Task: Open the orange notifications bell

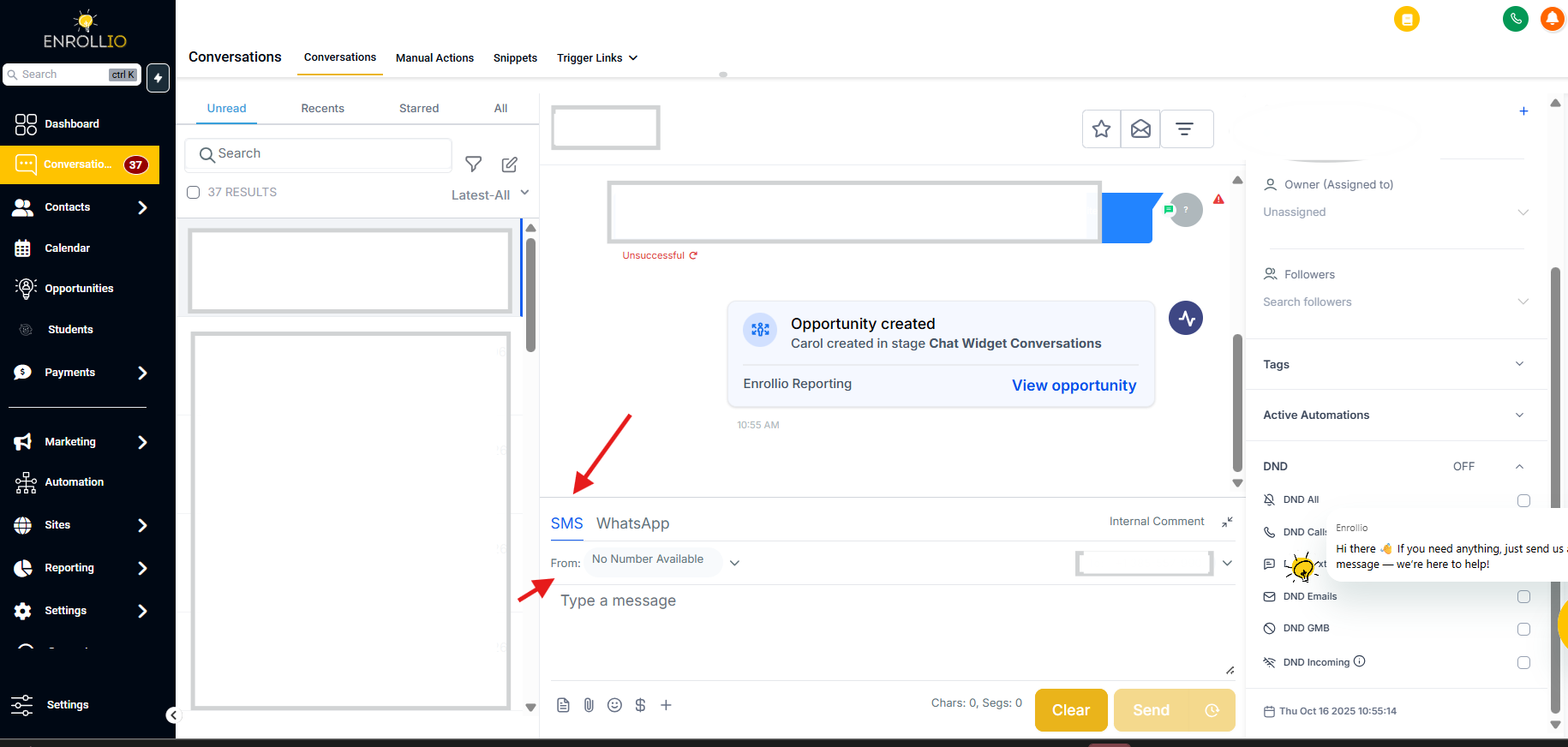Action: click(x=1553, y=18)
